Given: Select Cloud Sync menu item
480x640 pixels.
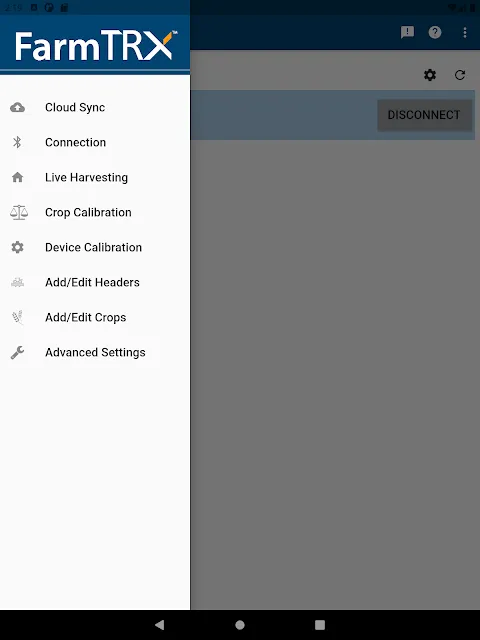Looking at the screenshot, I should coord(95,107).
